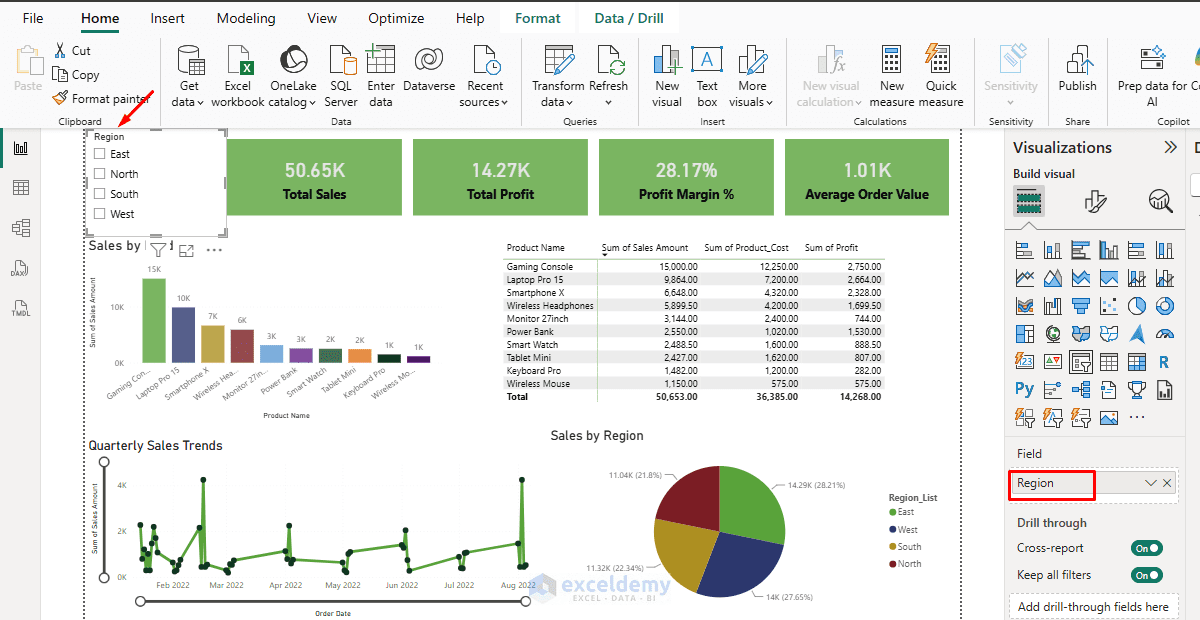
Task: Select the Gaming Console green bar
Action: pos(154,320)
